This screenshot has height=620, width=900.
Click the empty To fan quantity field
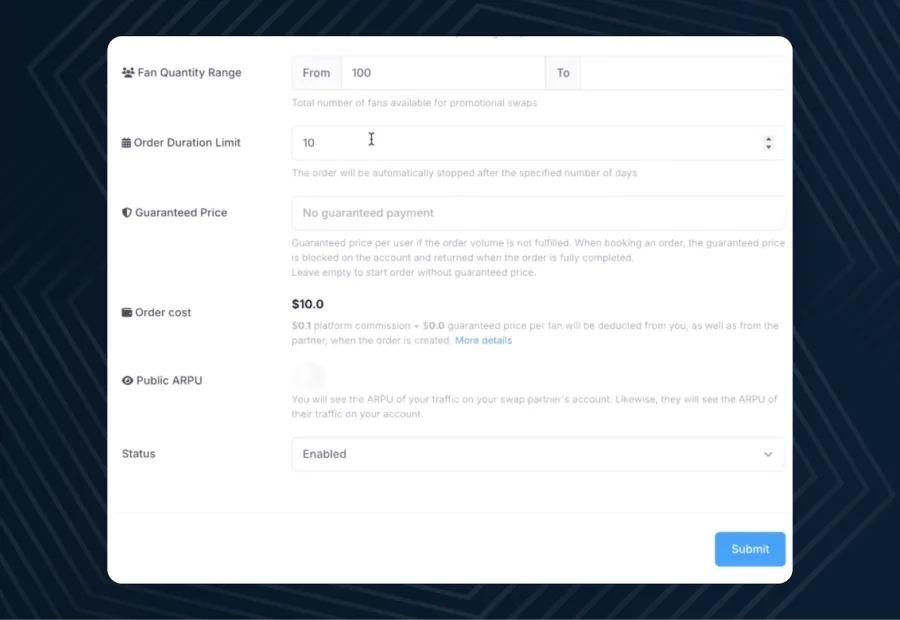point(682,73)
